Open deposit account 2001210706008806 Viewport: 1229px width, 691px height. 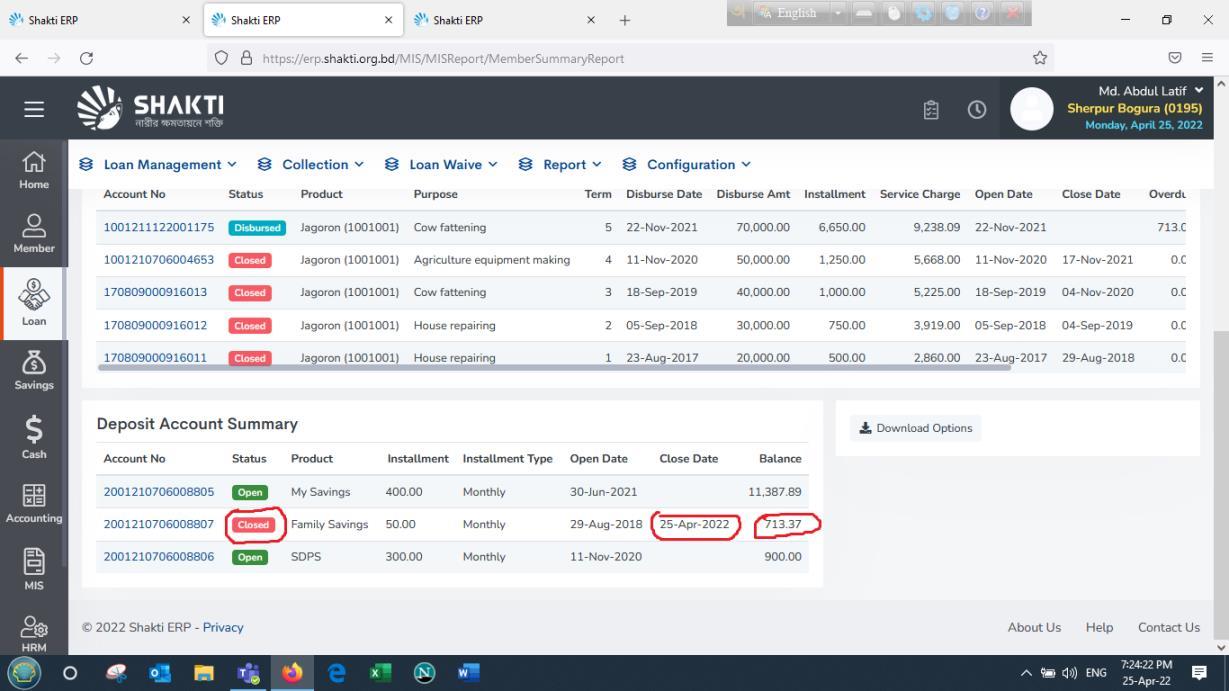tap(159, 557)
